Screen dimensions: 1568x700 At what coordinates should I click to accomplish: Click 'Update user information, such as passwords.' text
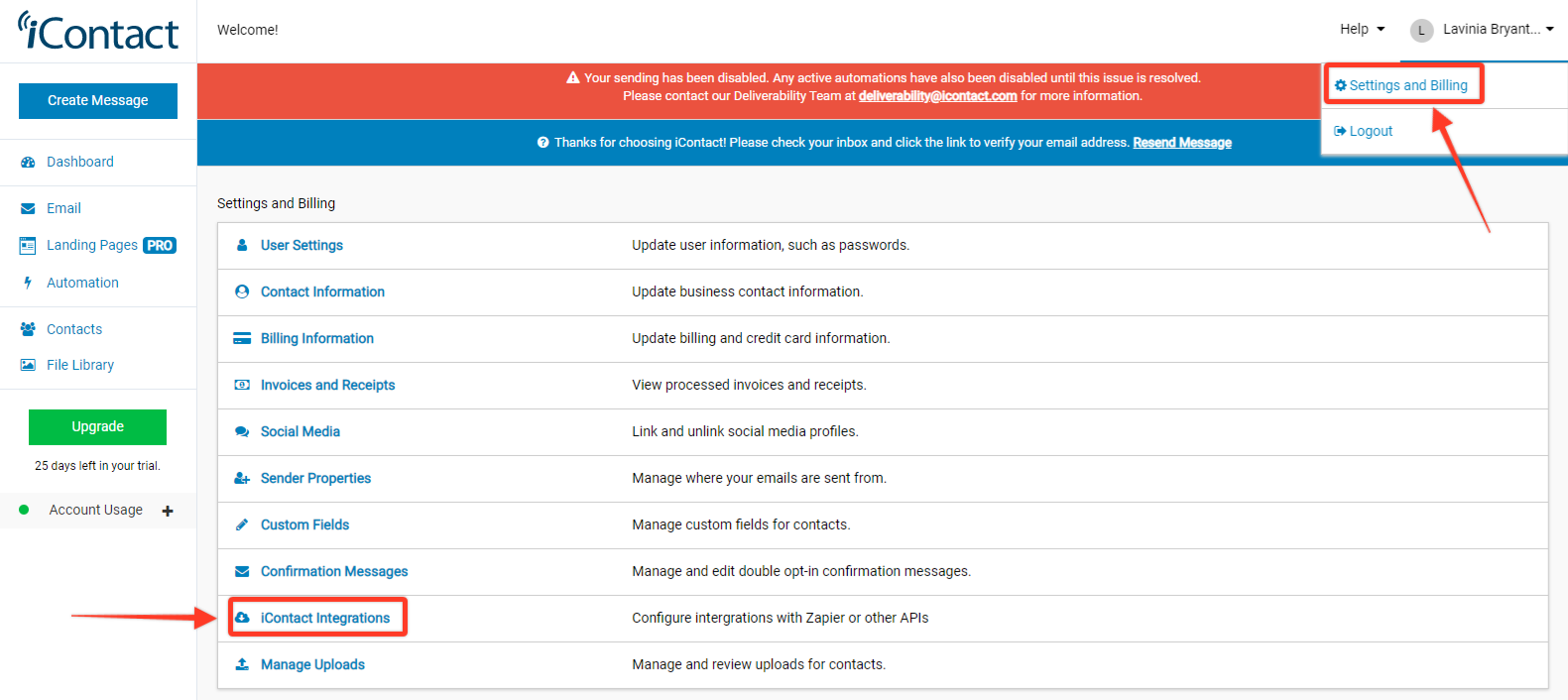pyautogui.click(x=771, y=245)
